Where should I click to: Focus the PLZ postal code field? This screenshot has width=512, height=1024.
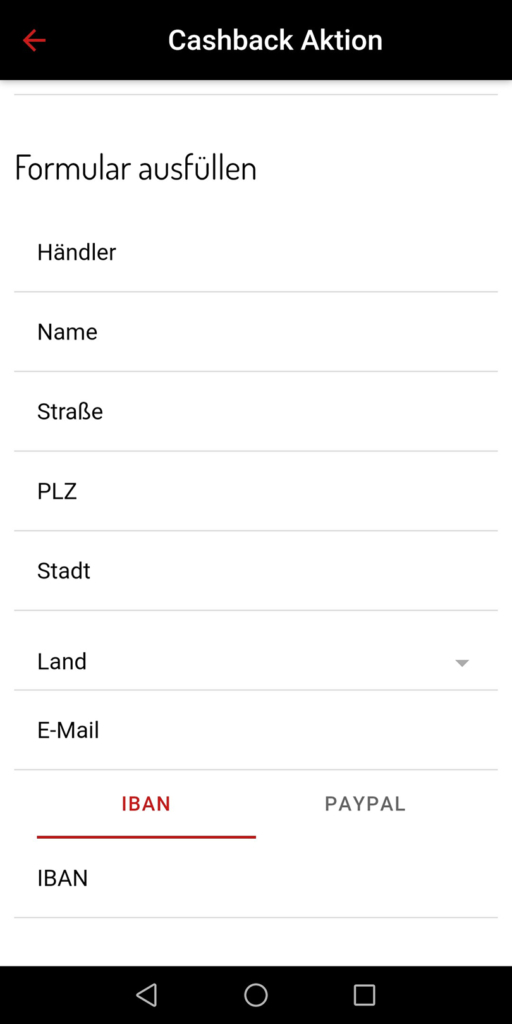[x=256, y=491]
